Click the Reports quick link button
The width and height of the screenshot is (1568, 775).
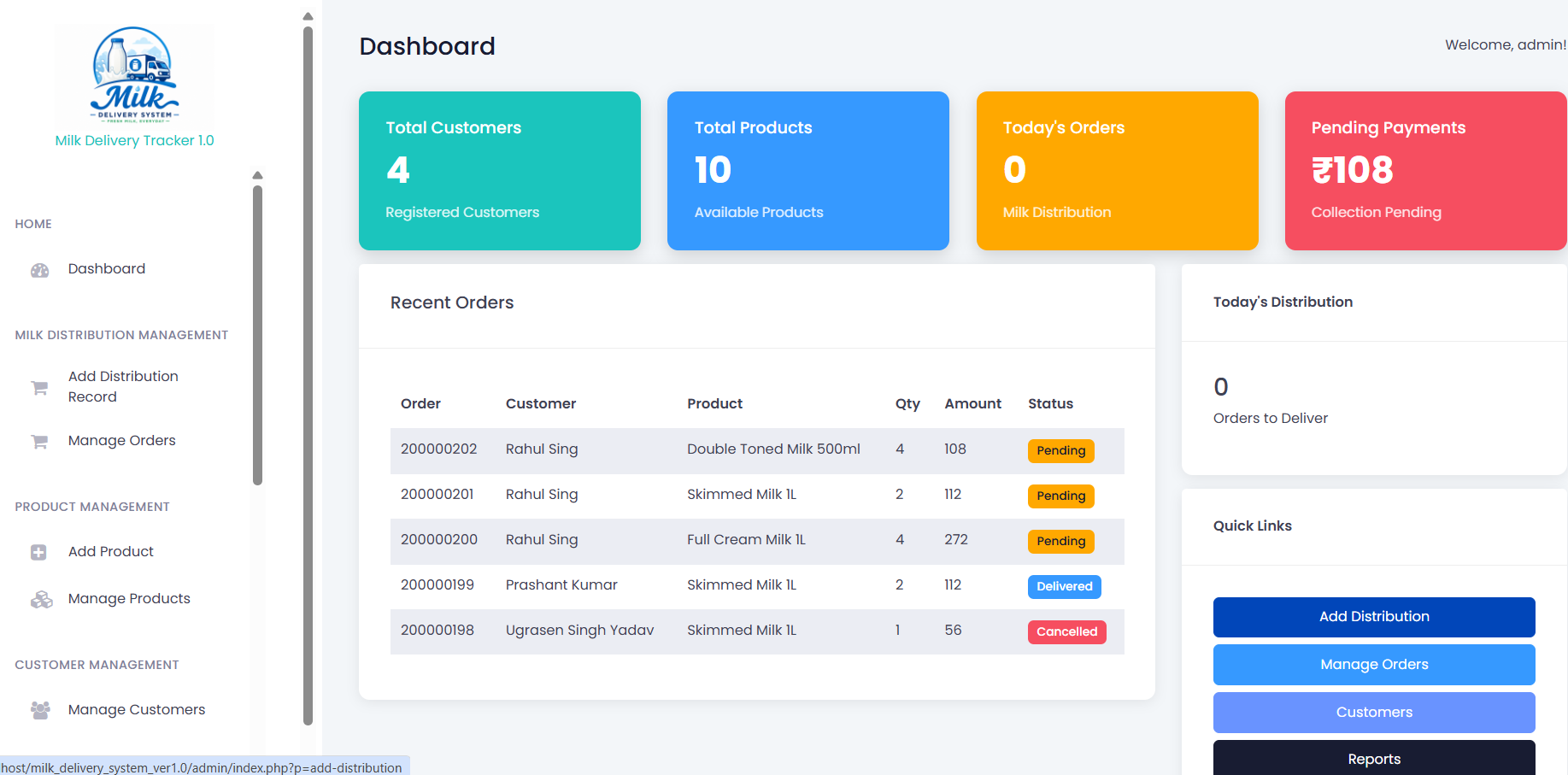click(x=1374, y=758)
